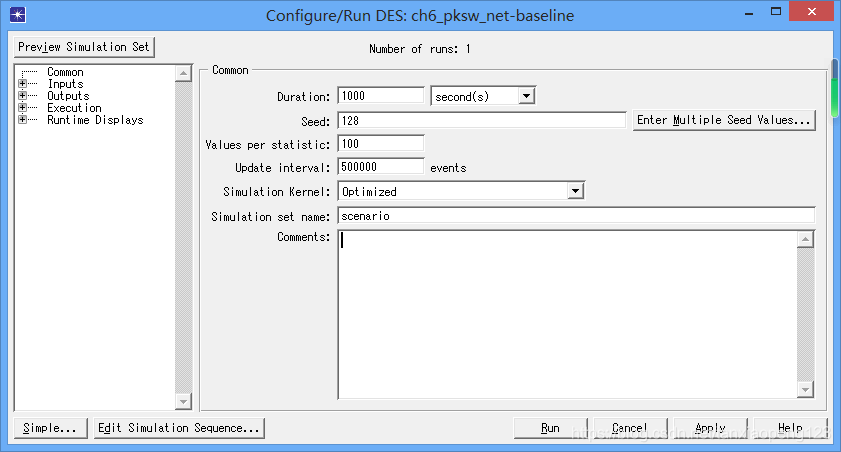Screen dimensions: 841x452
Task: Click the right-edge vertical scrollbar thumb
Action: click(835, 88)
